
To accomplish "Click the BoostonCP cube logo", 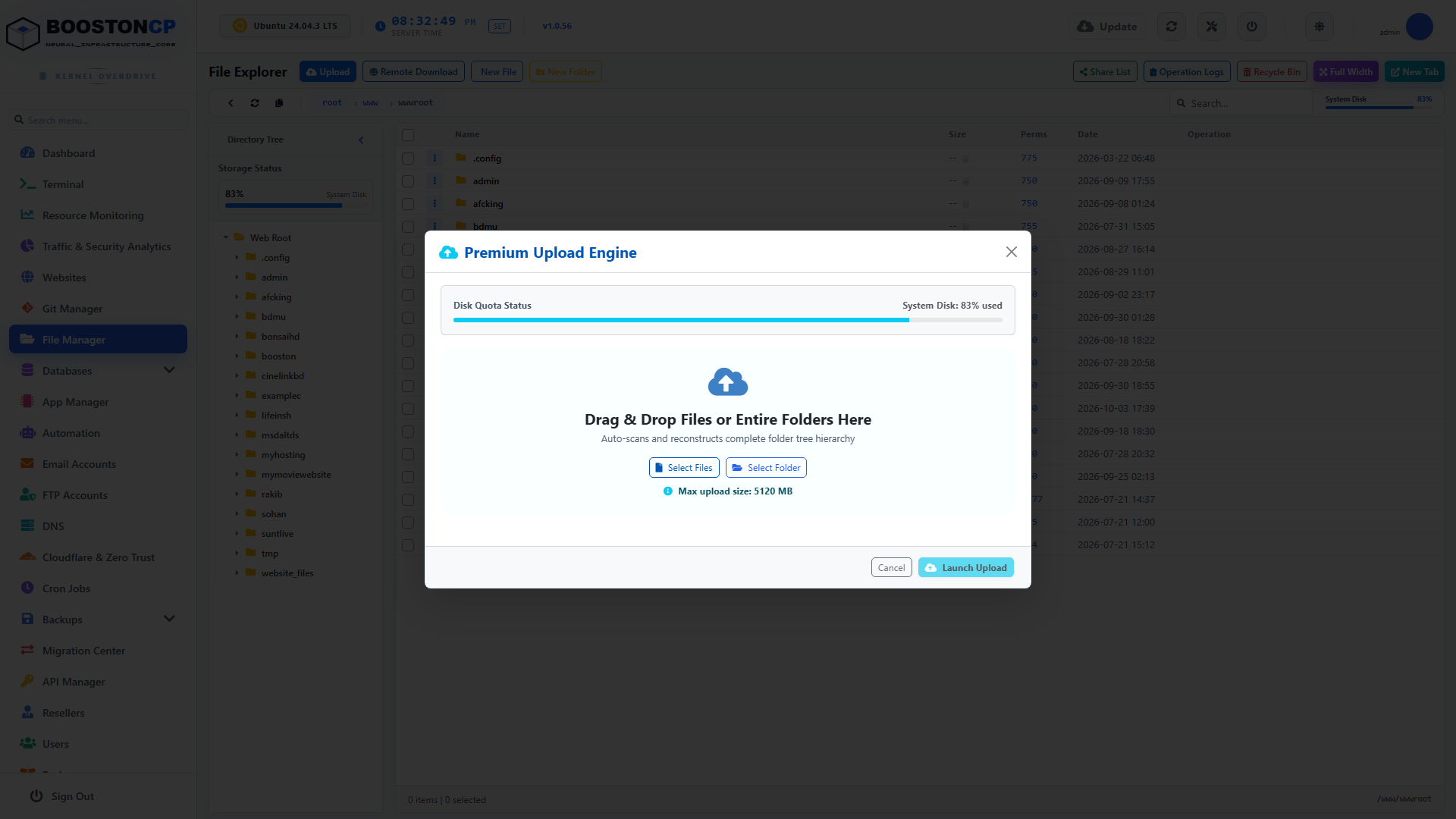I will click(23, 34).
